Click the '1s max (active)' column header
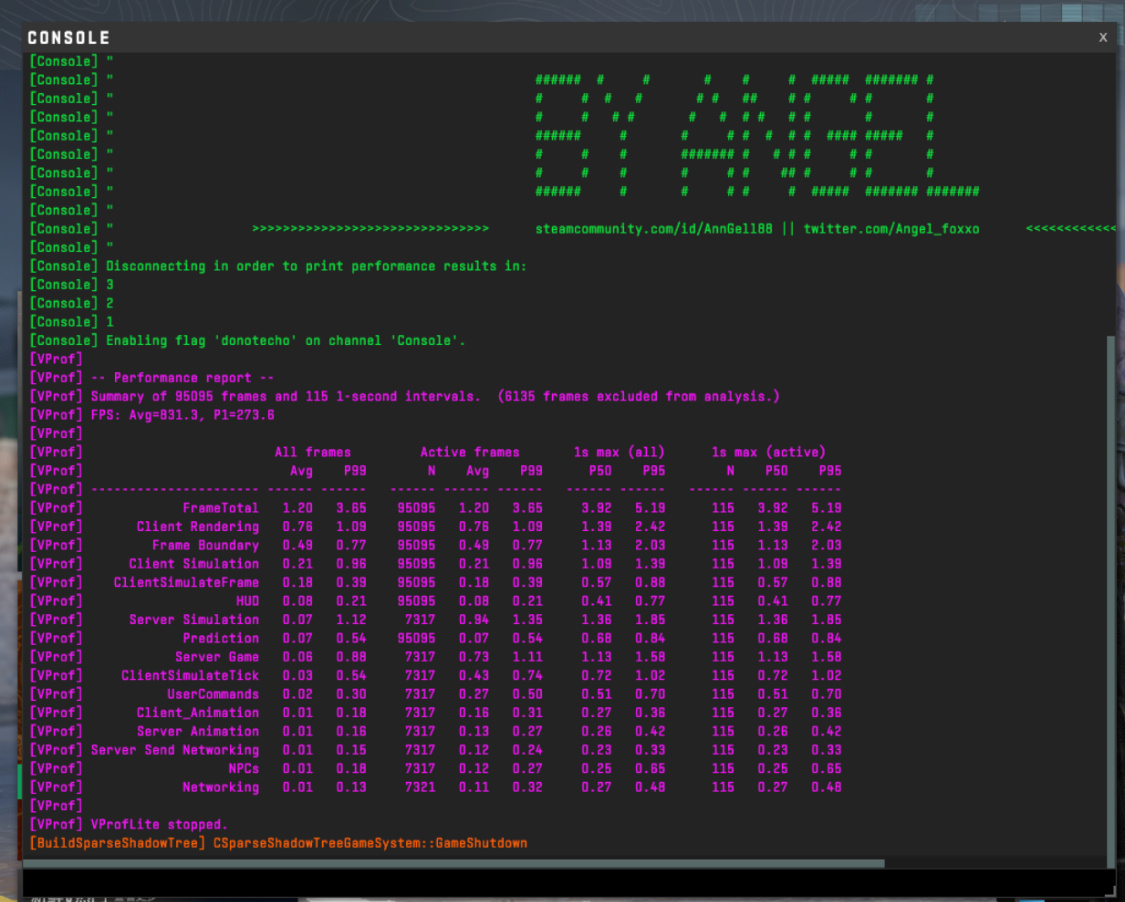The height and width of the screenshot is (902, 1125). click(x=768, y=452)
